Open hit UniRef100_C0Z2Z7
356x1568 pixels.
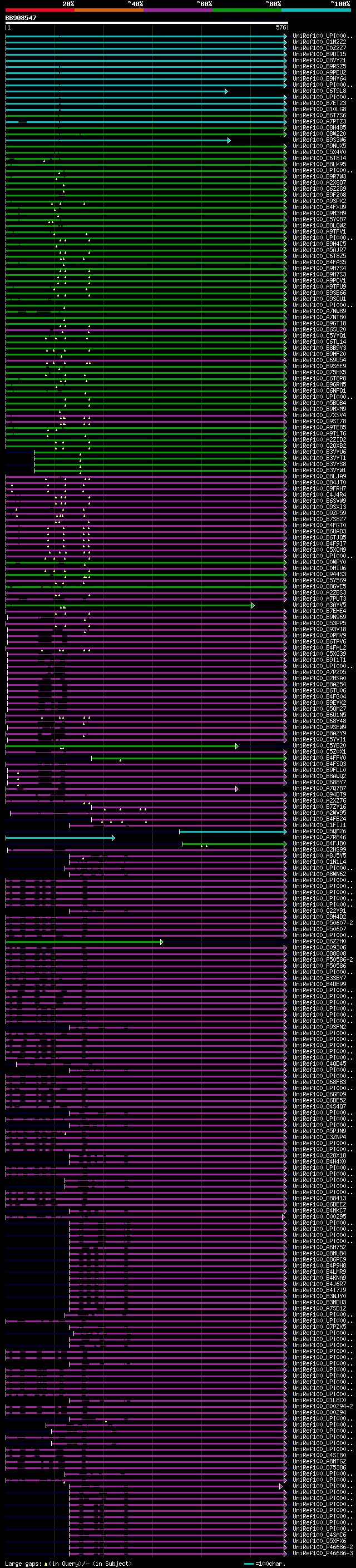pos(319,48)
